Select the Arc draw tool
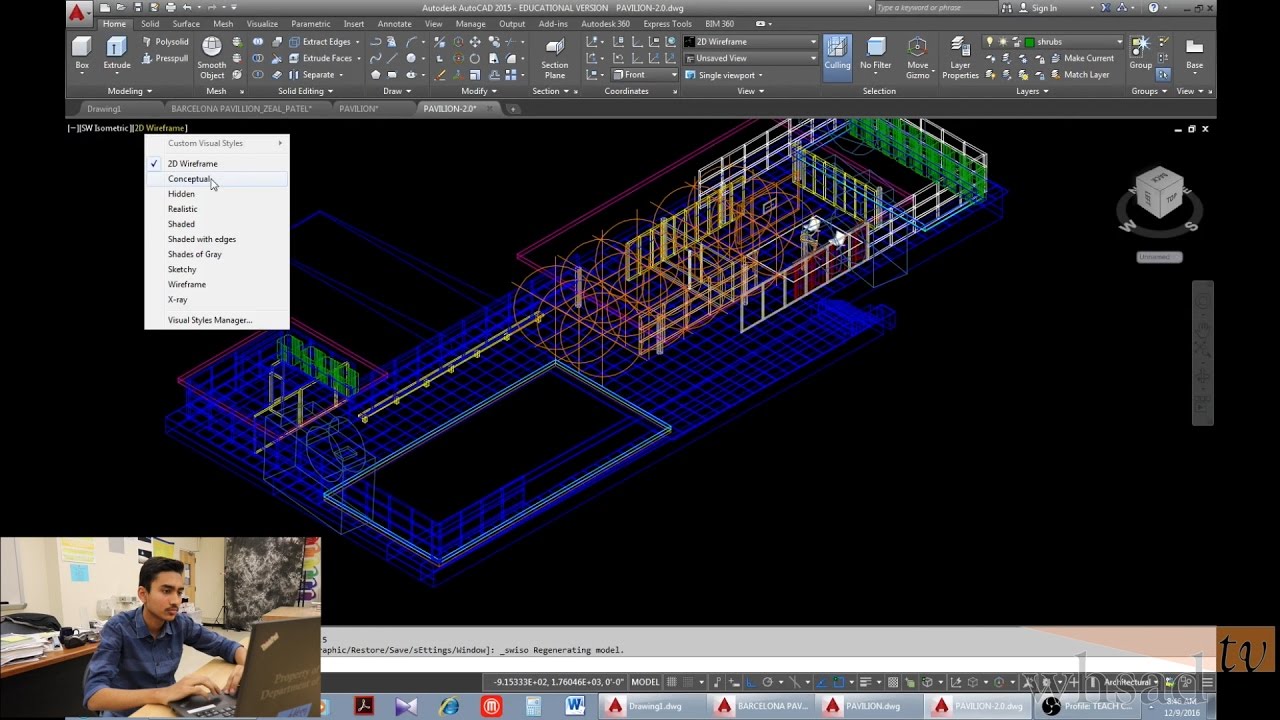Viewport: 1280px width, 720px height. pyautogui.click(x=411, y=42)
